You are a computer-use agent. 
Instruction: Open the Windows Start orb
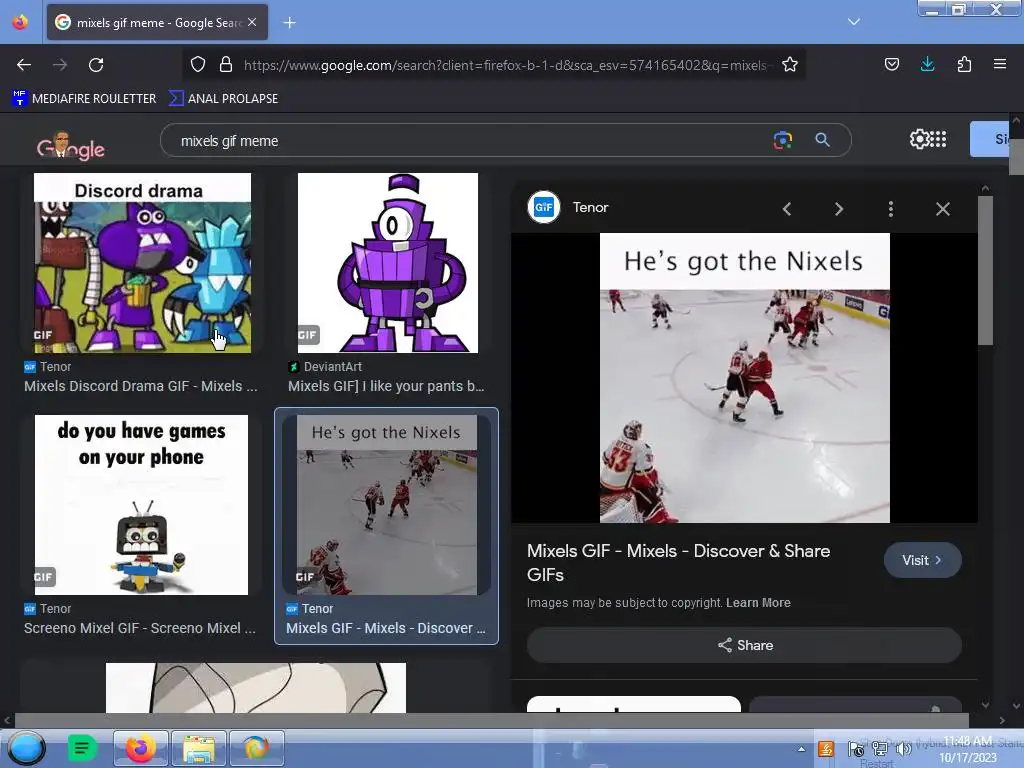pyautogui.click(x=26, y=748)
